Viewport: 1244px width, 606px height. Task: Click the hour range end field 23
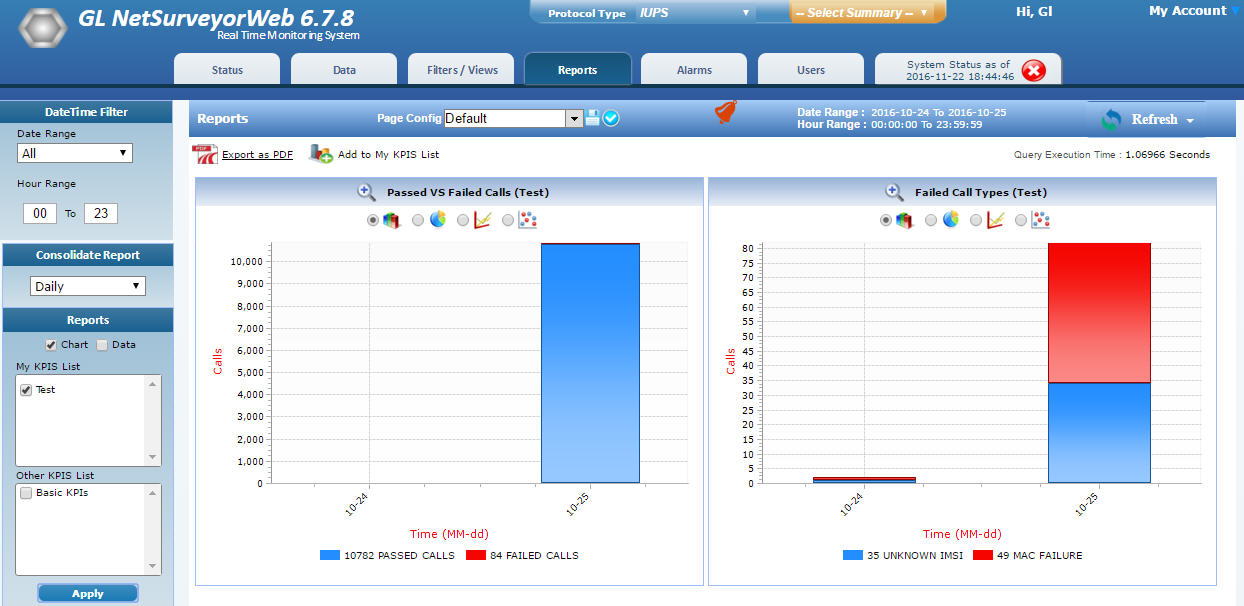pyautogui.click(x=101, y=213)
